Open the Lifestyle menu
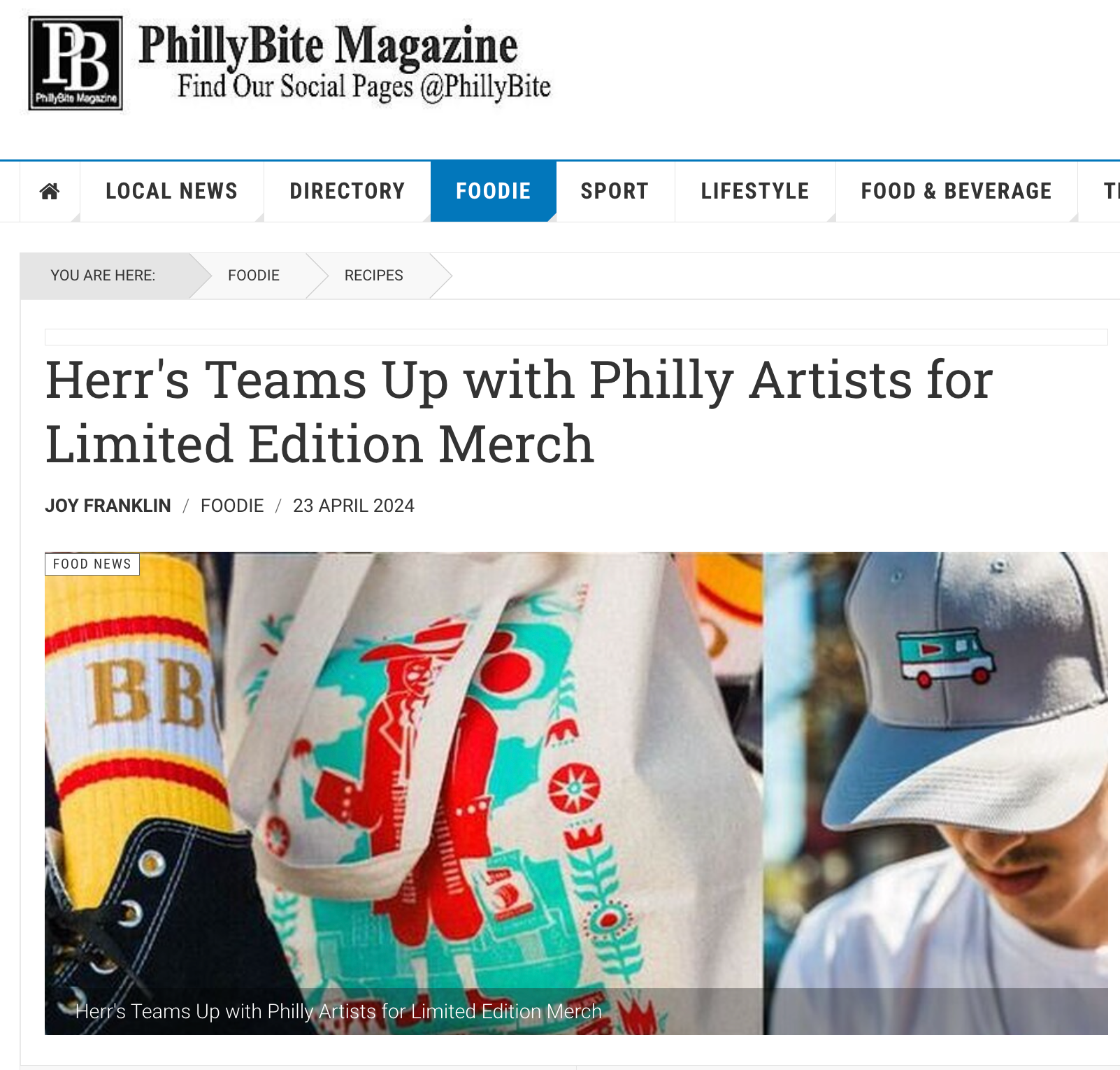The image size is (1120, 1070). click(x=754, y=191)
